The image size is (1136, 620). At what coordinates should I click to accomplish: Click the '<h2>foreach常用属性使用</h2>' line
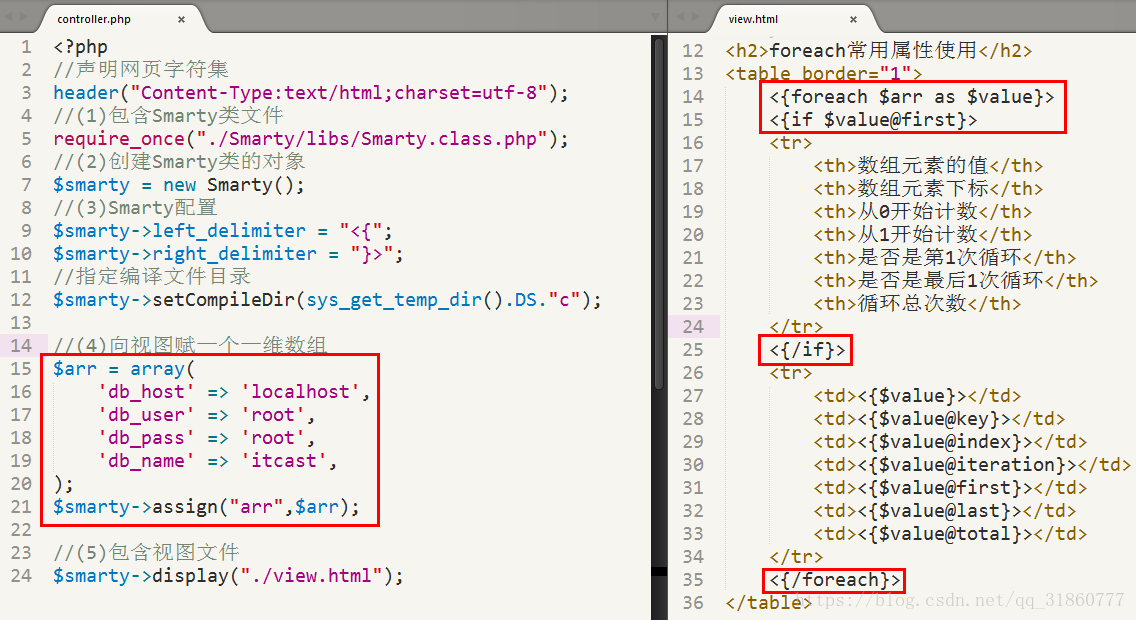(879, 51)
